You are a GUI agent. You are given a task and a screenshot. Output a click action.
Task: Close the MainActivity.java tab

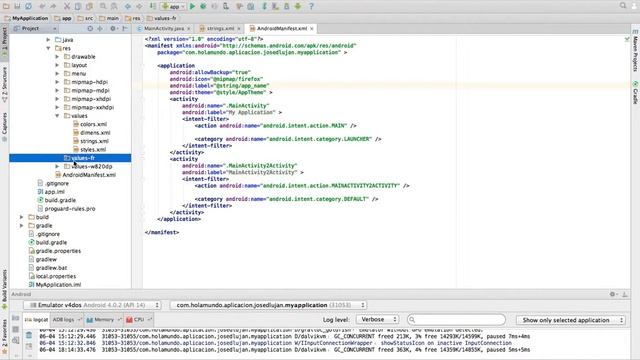[189, 29]
